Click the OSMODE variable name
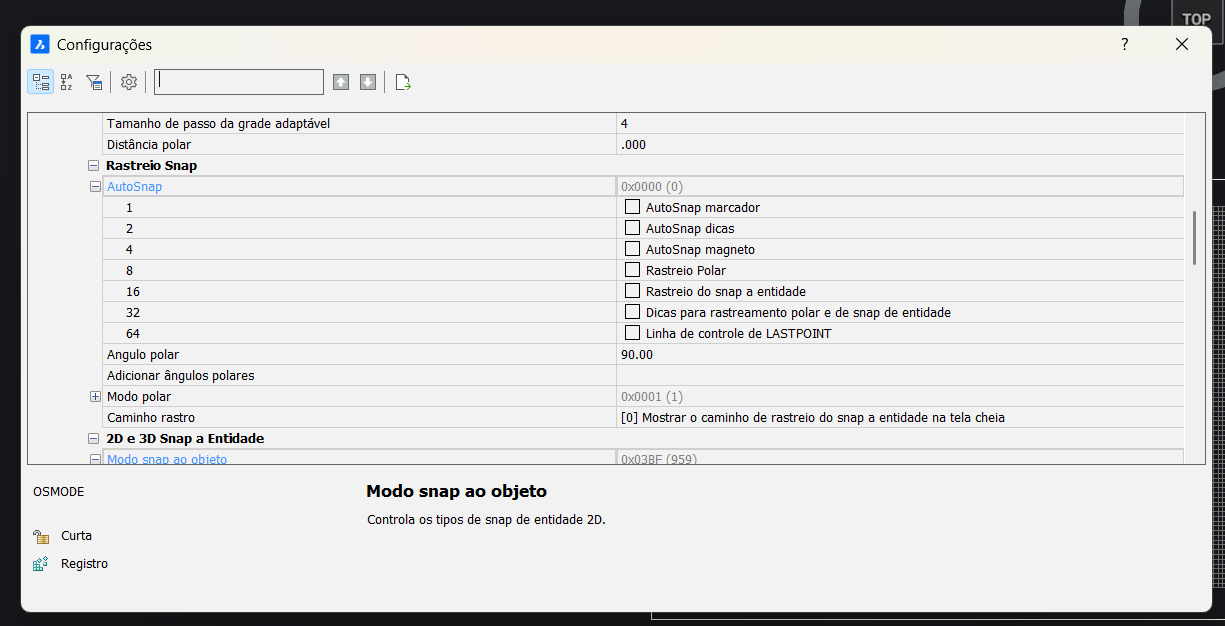1225x626 pixels. pyautogui.click(x=59, y=492)
